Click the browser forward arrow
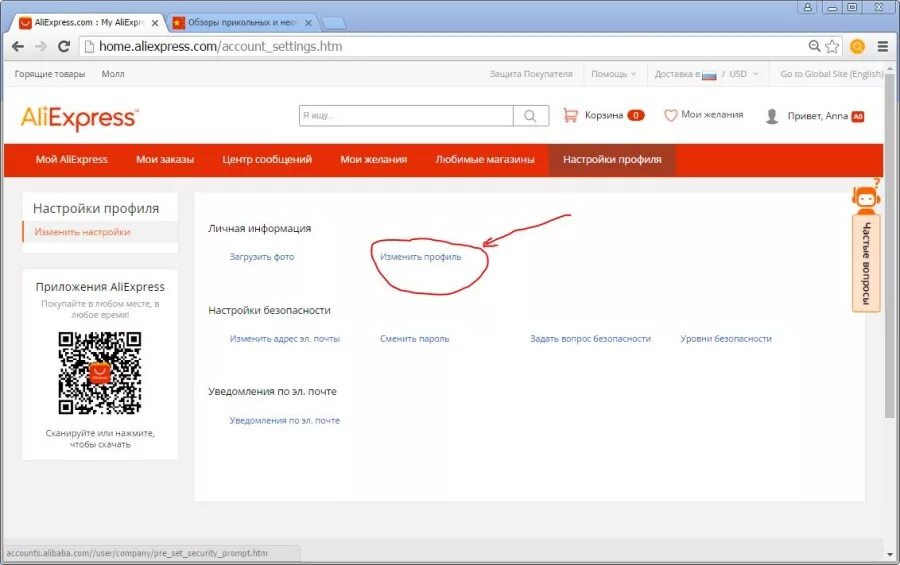The width and height of the screenshot is (900, 565). (x=40, y=47)
